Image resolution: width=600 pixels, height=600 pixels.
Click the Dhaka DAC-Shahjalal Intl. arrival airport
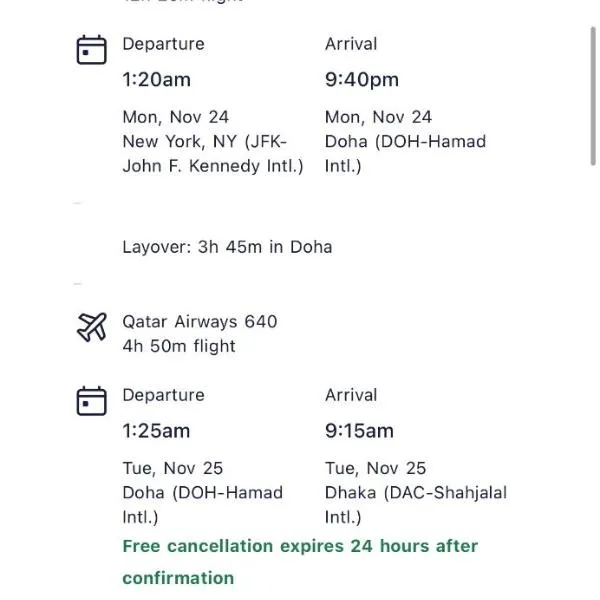415,505
